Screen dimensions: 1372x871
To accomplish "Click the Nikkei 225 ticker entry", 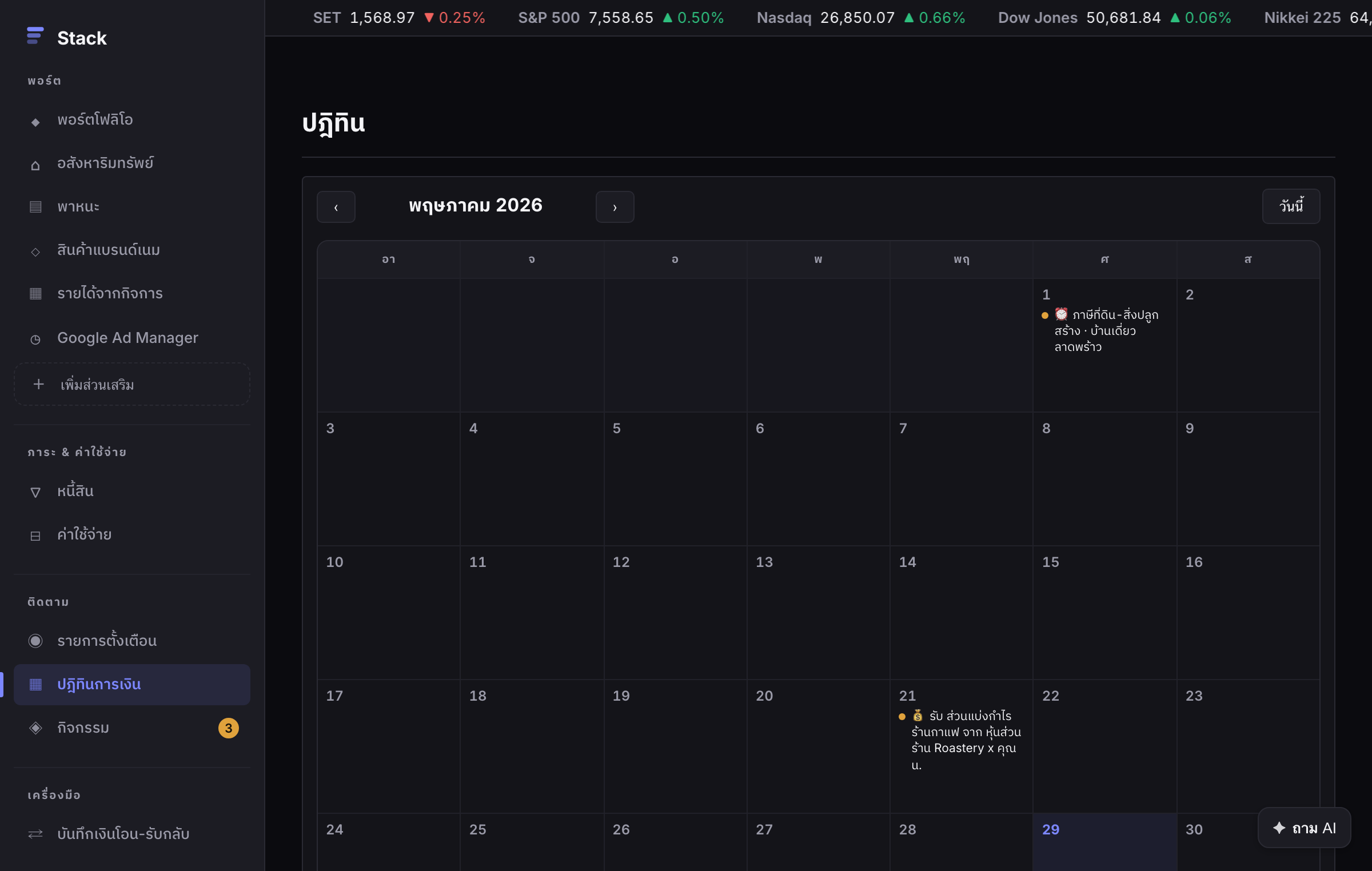I will coord(1318,18).
